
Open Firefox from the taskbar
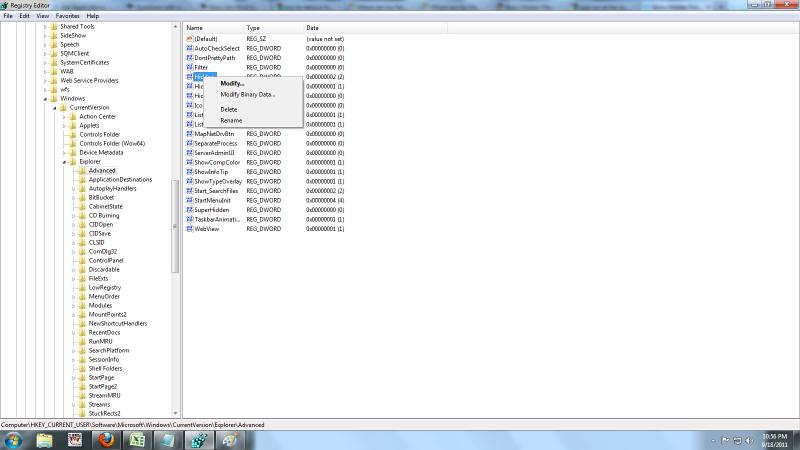[106, 440]
